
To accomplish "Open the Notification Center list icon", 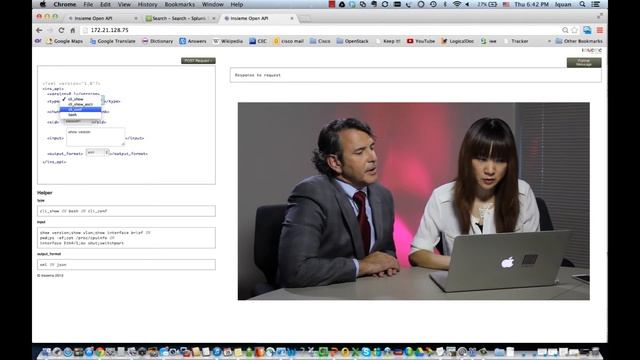I will (x=596, y=4).
